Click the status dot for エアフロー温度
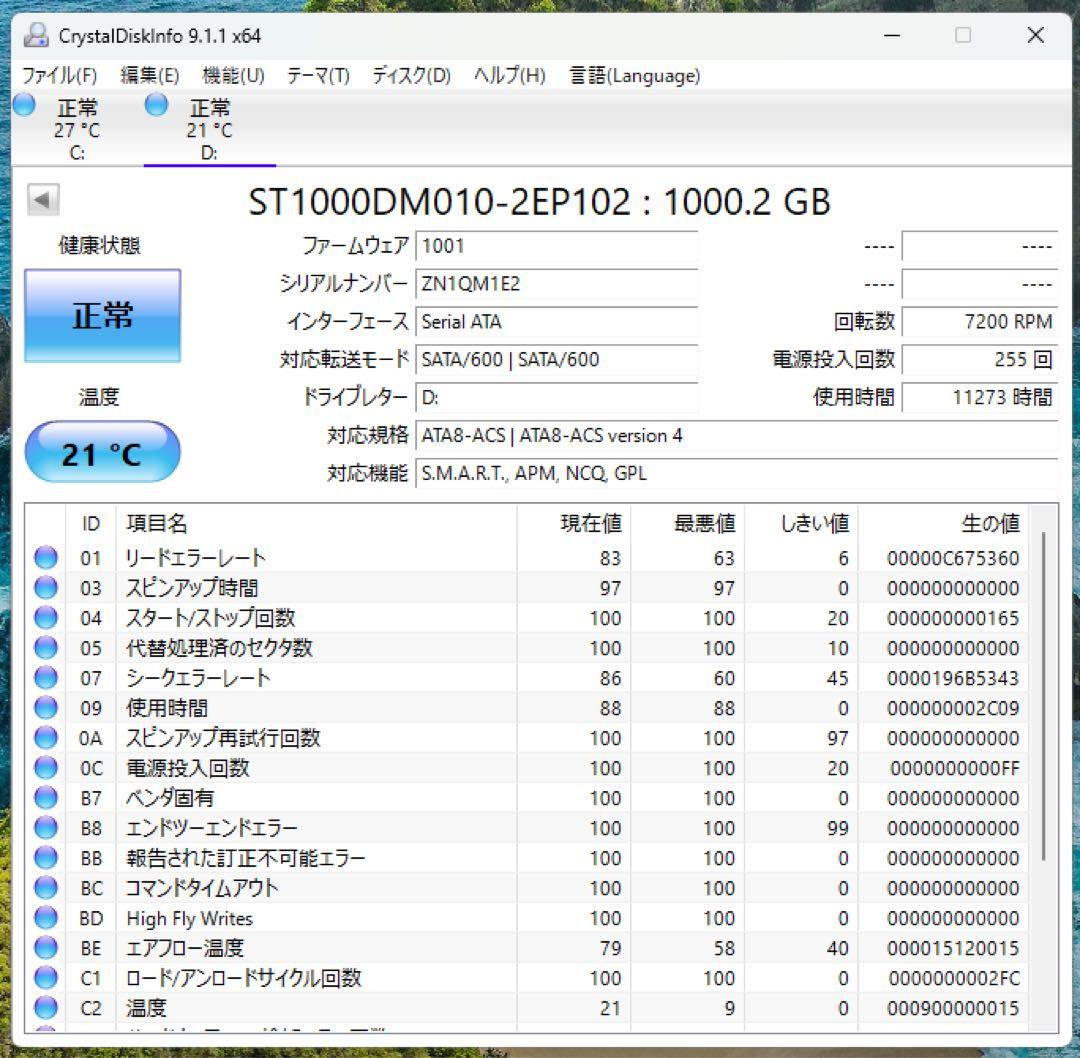1080x1058 pixels. click(45, 948)
